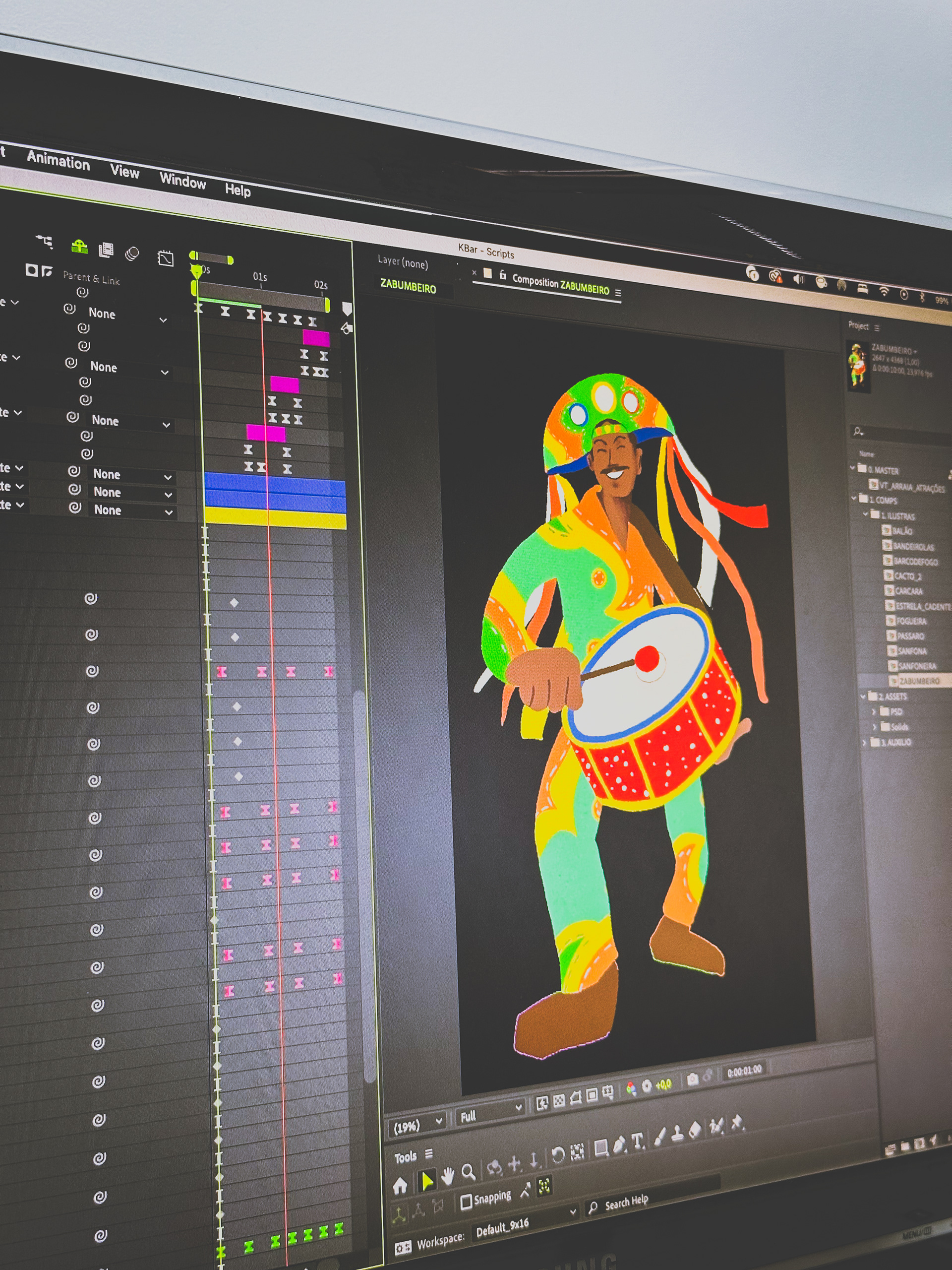Click the composition marker bin icon
The image size is (952, 1270).
click(347, 308)
